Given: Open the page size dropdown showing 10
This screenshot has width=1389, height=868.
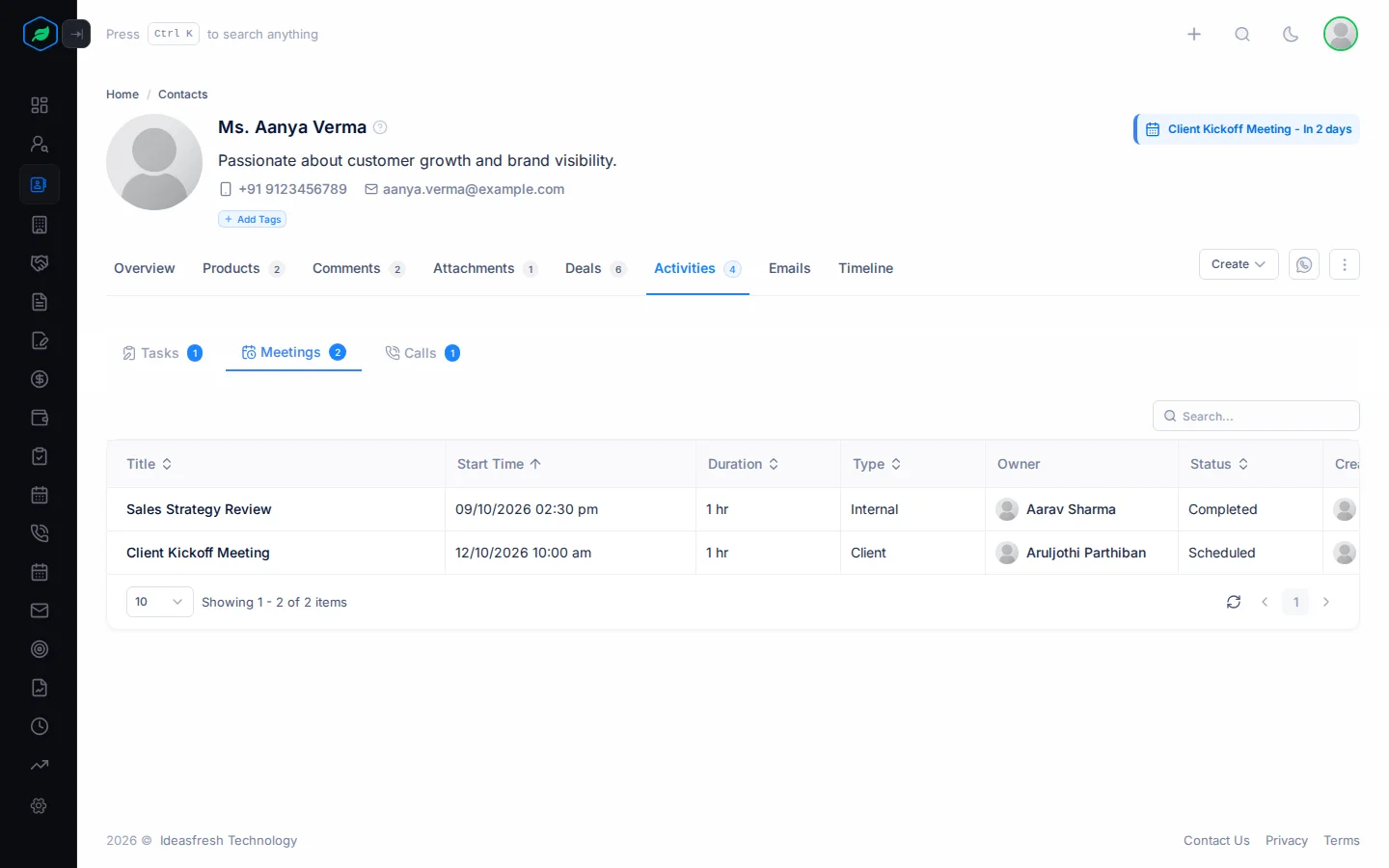Looking at the screenshot, I should (160, 602).
